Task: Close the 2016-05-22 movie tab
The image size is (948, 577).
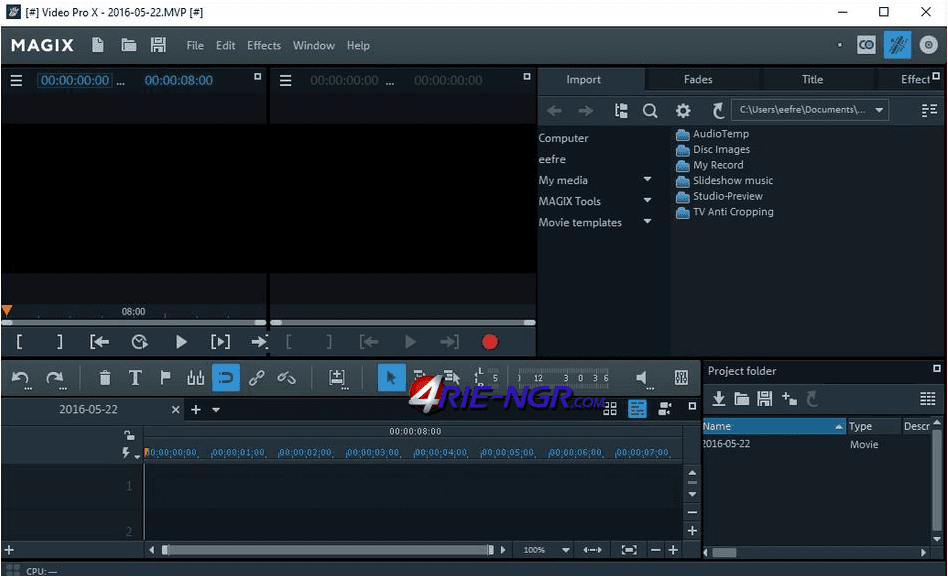Action: 175,409
